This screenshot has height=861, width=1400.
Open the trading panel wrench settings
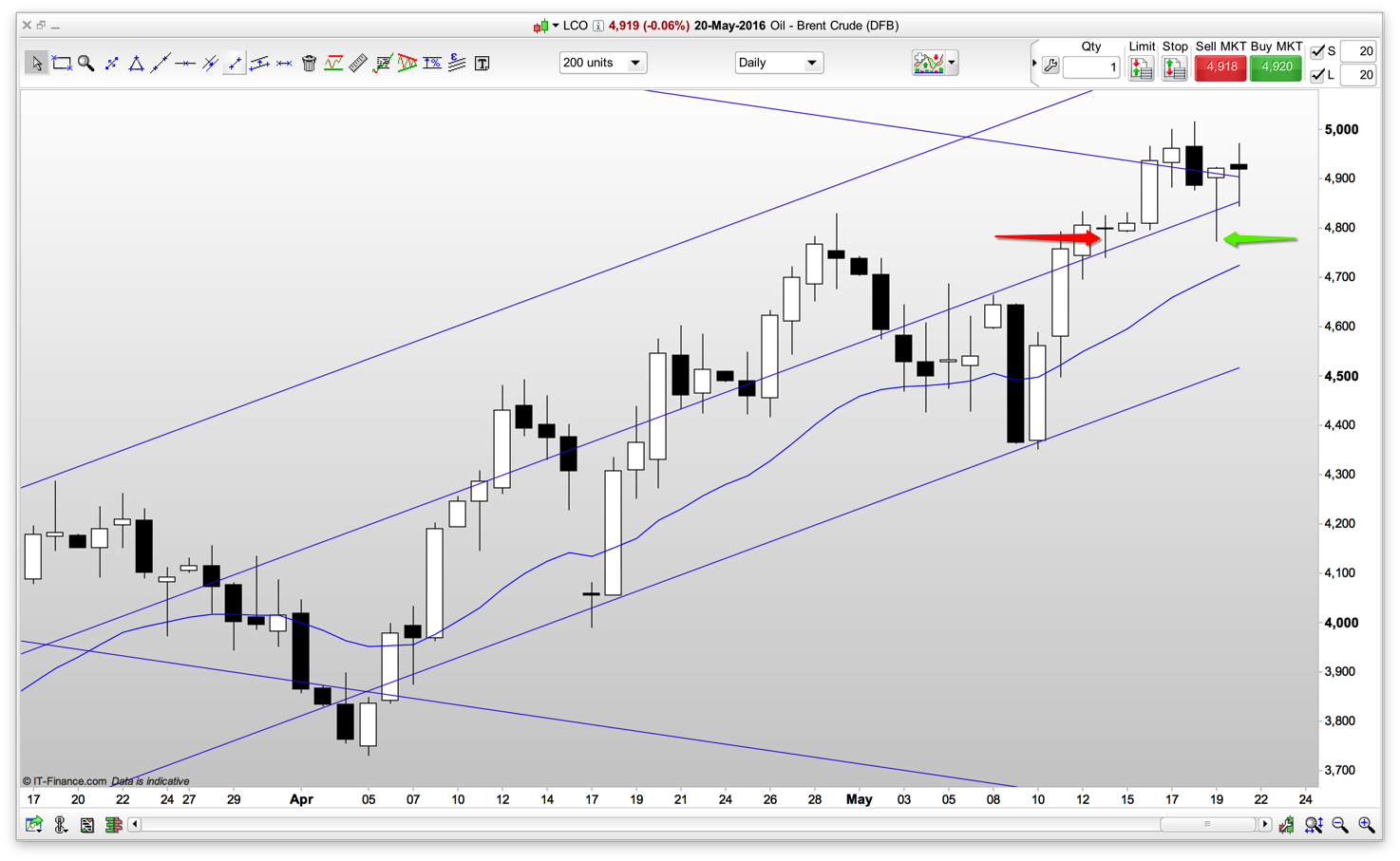pos(1050,66)
